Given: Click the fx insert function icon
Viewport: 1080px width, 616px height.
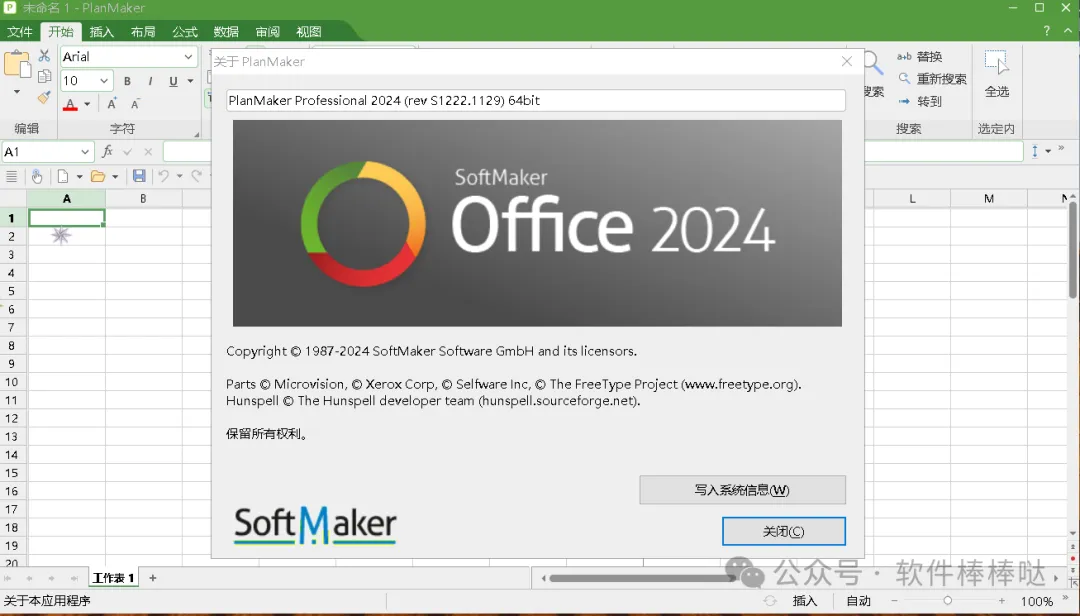Looking at the screenshot, I should tap(107, 151).
